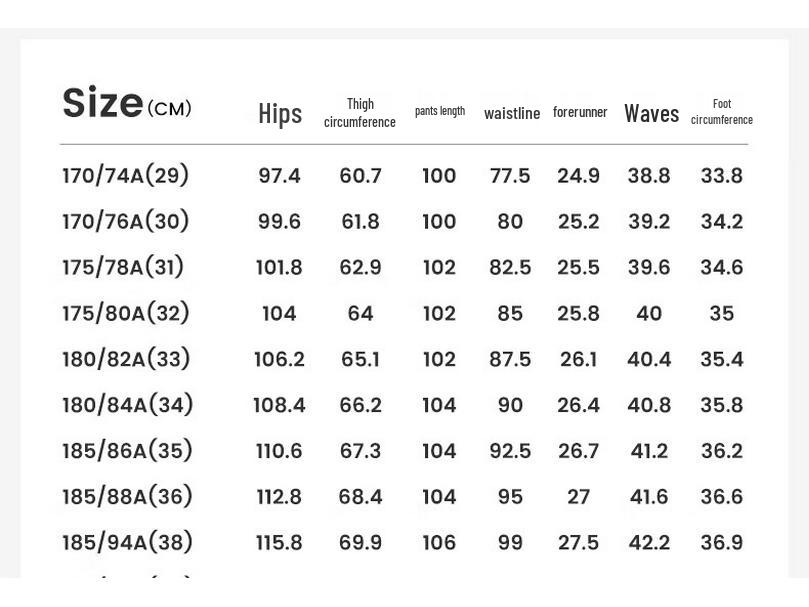Click size label 185/86A(35)
The height and width of the screenshot is (607, 809).
(127, 452)
